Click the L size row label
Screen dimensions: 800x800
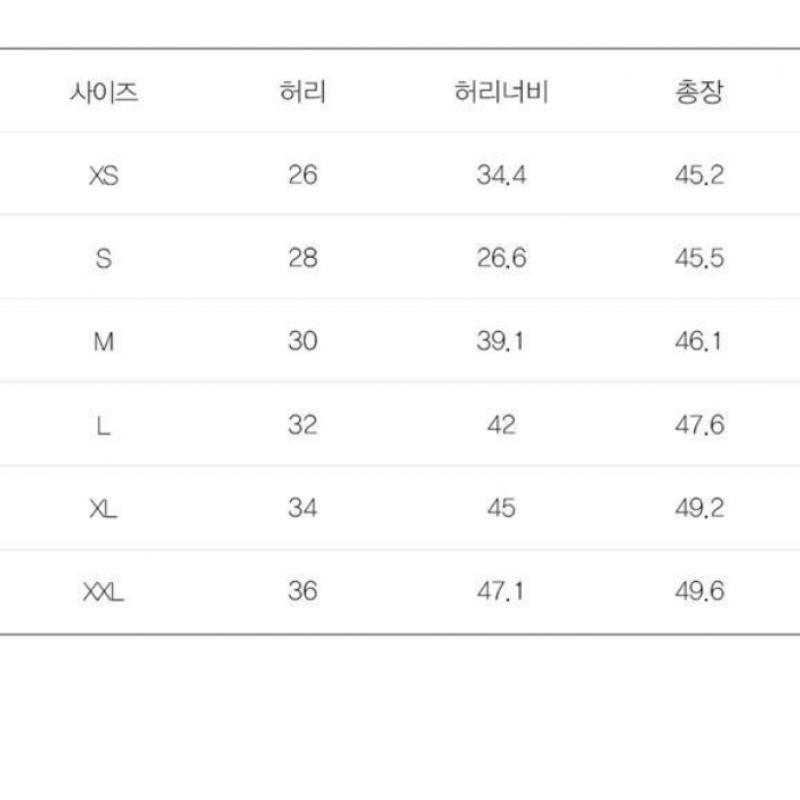[x=104, y=425]
